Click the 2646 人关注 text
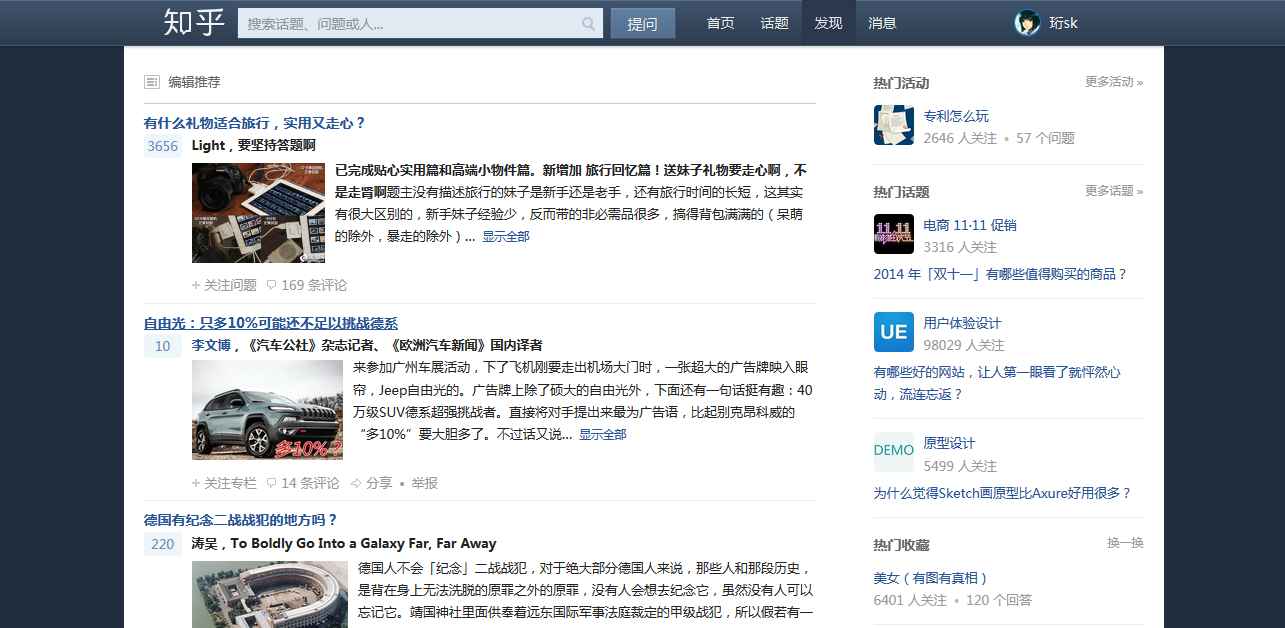This screenshot has width=1285, height=628. coord(960,138)
